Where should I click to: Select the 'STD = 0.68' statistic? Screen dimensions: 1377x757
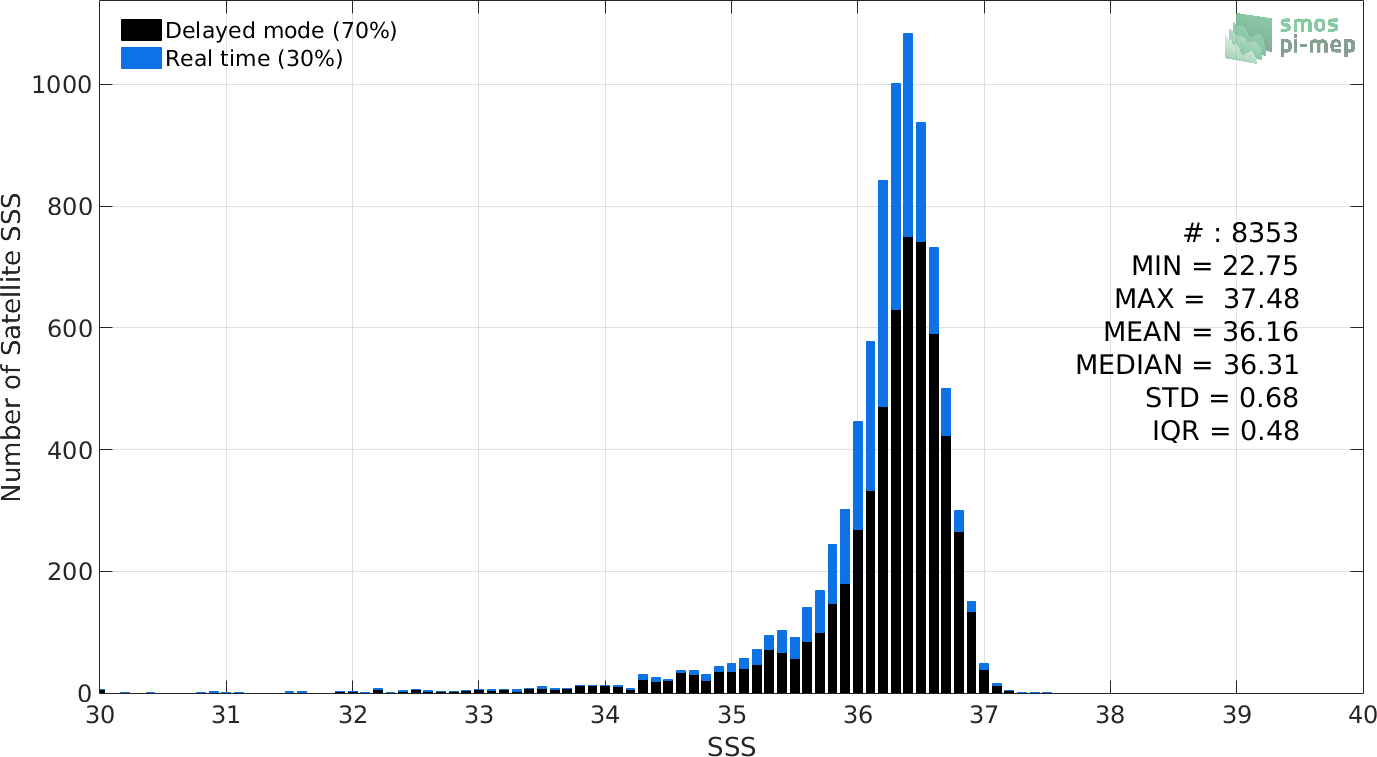click(1222, 398)
